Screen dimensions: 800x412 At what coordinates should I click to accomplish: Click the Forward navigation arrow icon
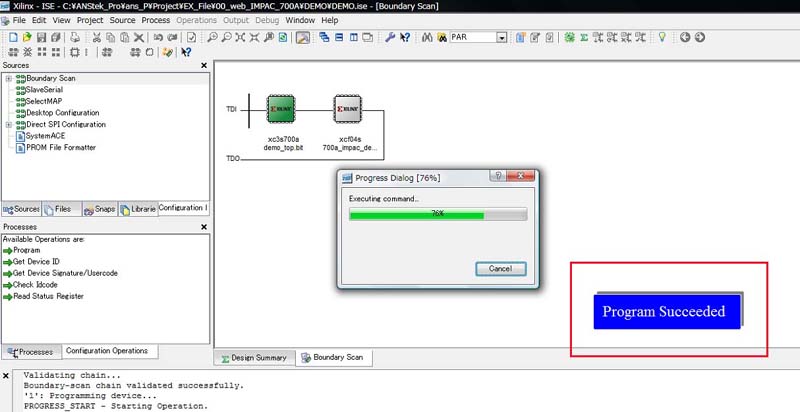699,37
